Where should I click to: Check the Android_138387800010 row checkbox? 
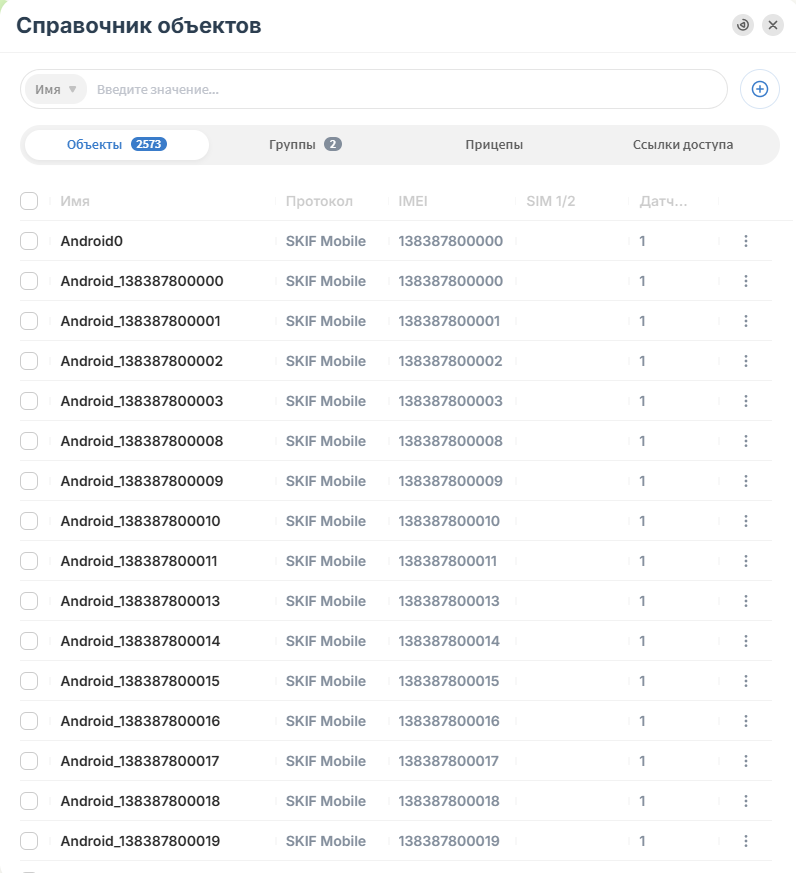pyautogui.click(x=29, y=521)
